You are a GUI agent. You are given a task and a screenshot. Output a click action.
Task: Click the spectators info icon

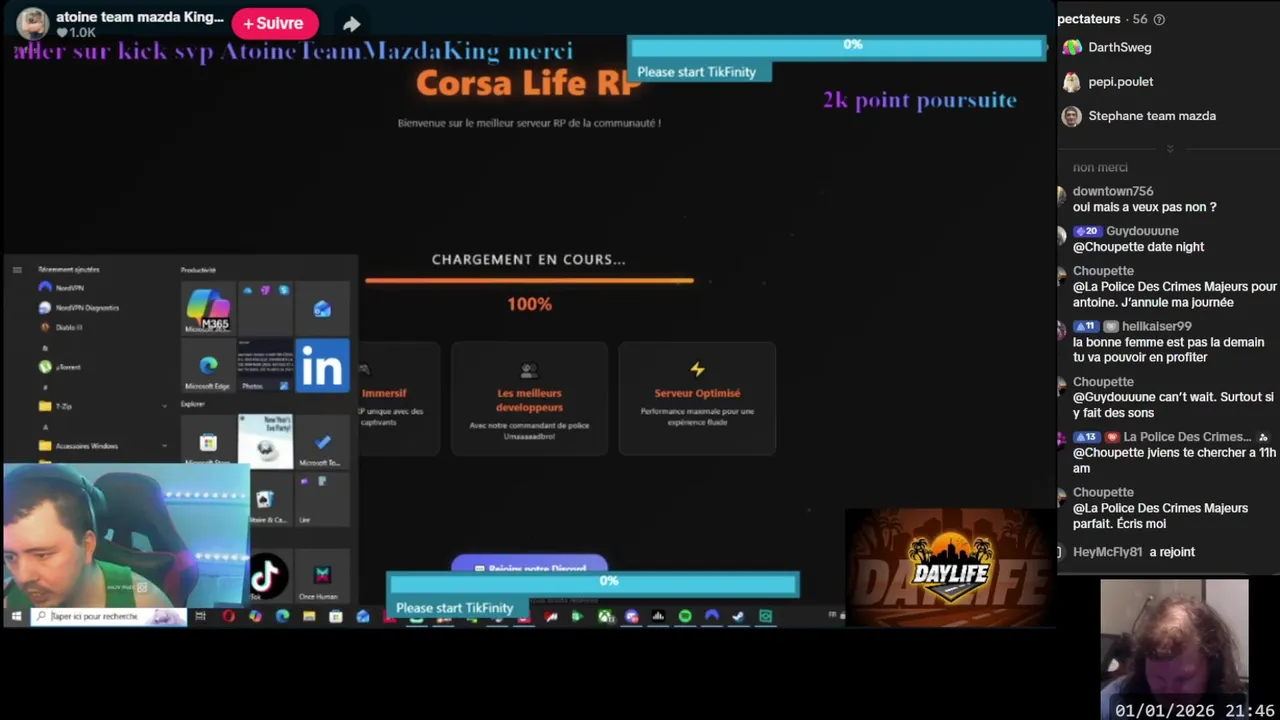click(1159, 19)
